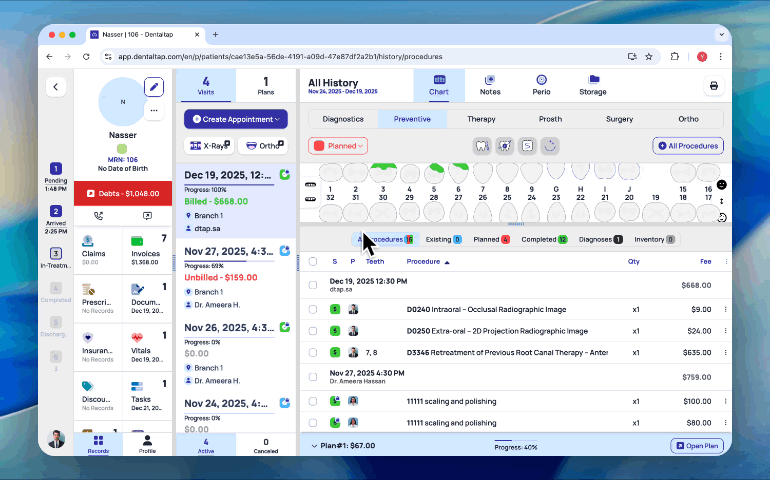Open the Invoices tile
The height and width of the screenshot is (480, 770).
click(x=148, y=250)
